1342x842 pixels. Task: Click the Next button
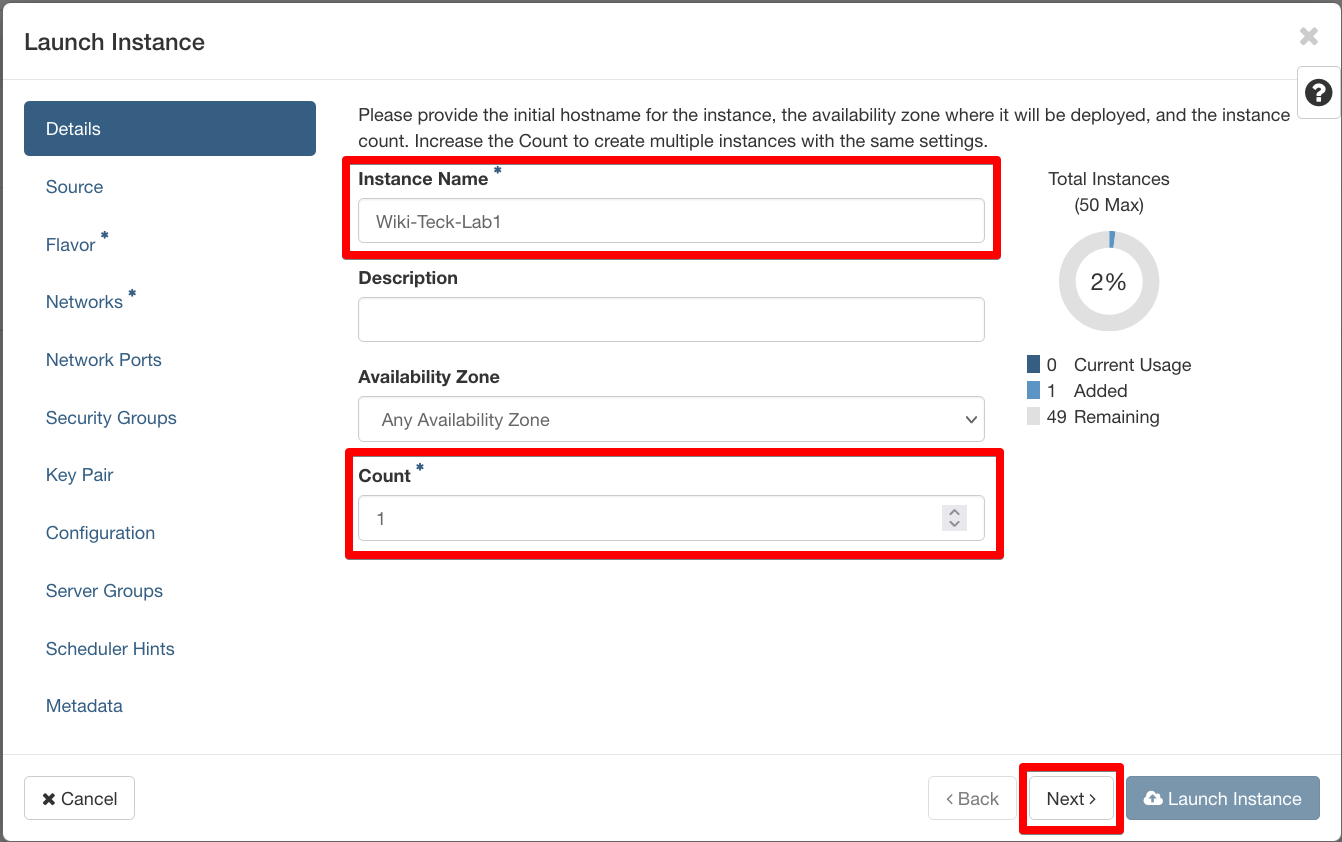click(1071, 799)
